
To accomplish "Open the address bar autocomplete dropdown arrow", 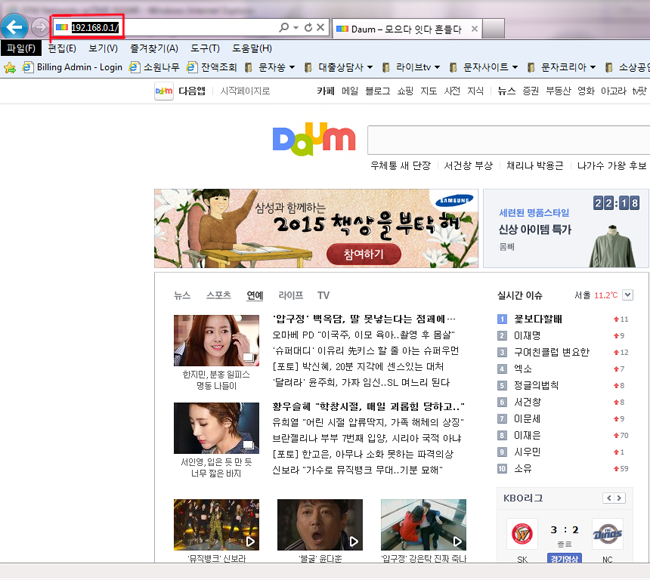I will (296, 27).
